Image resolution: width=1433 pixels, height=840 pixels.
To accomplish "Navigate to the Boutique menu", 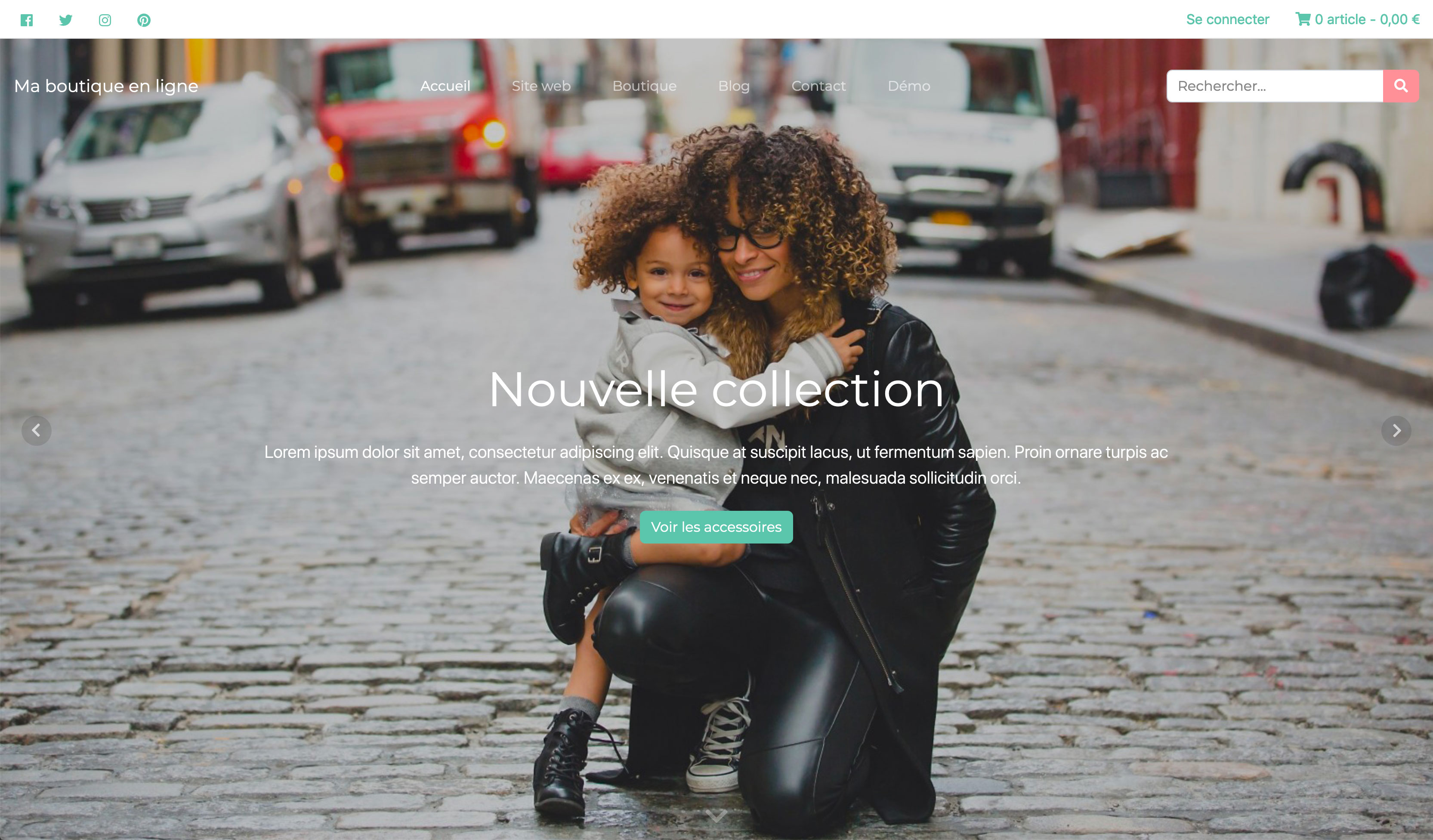I will coord(644,86).
